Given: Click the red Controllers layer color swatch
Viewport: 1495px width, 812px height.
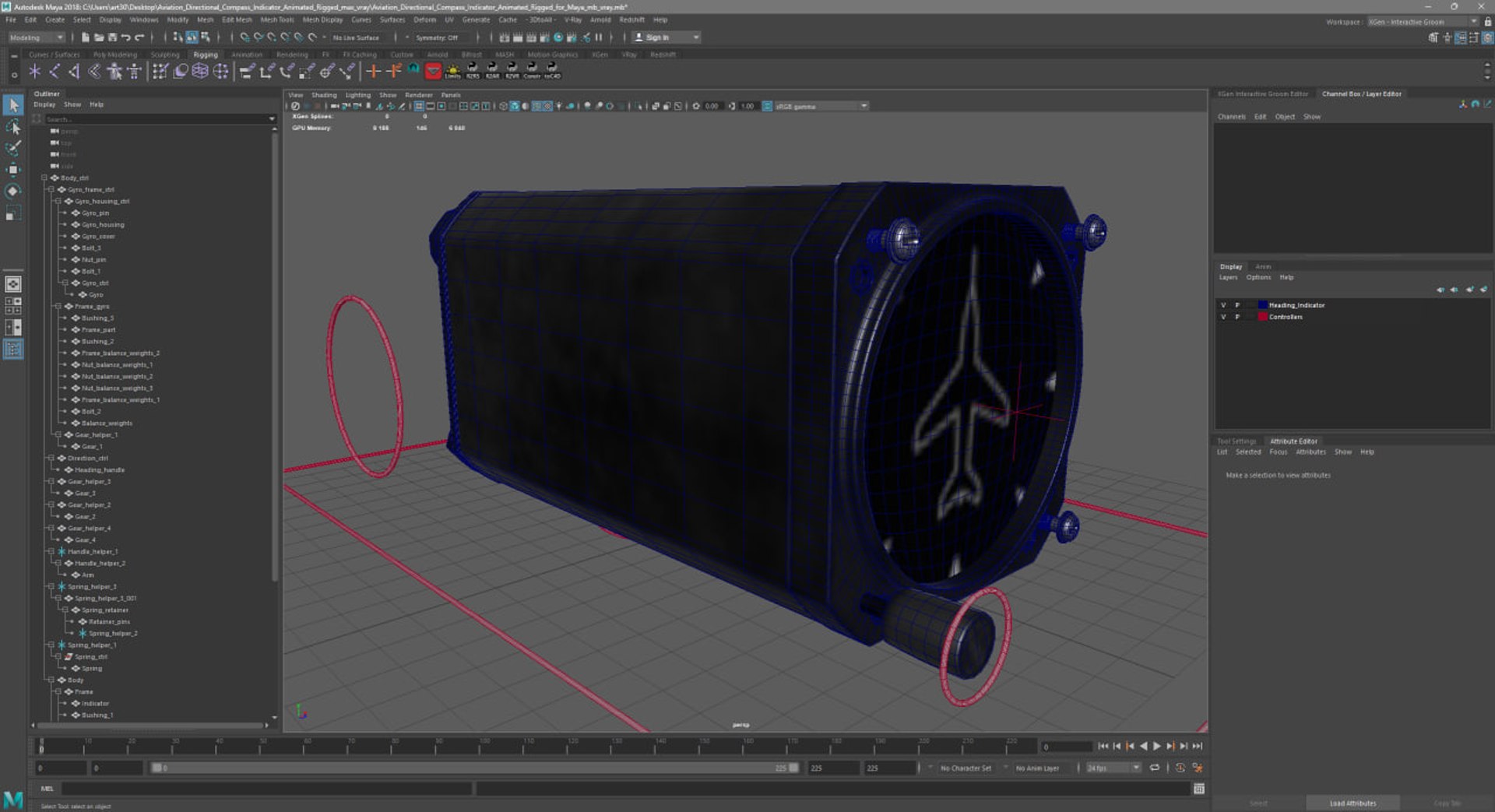Looking at the screenshot, I should (x=1262, y=317).
